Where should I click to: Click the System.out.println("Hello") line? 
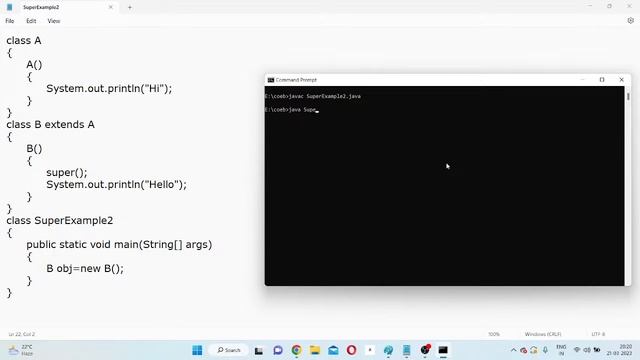click(x=116, y=184)
